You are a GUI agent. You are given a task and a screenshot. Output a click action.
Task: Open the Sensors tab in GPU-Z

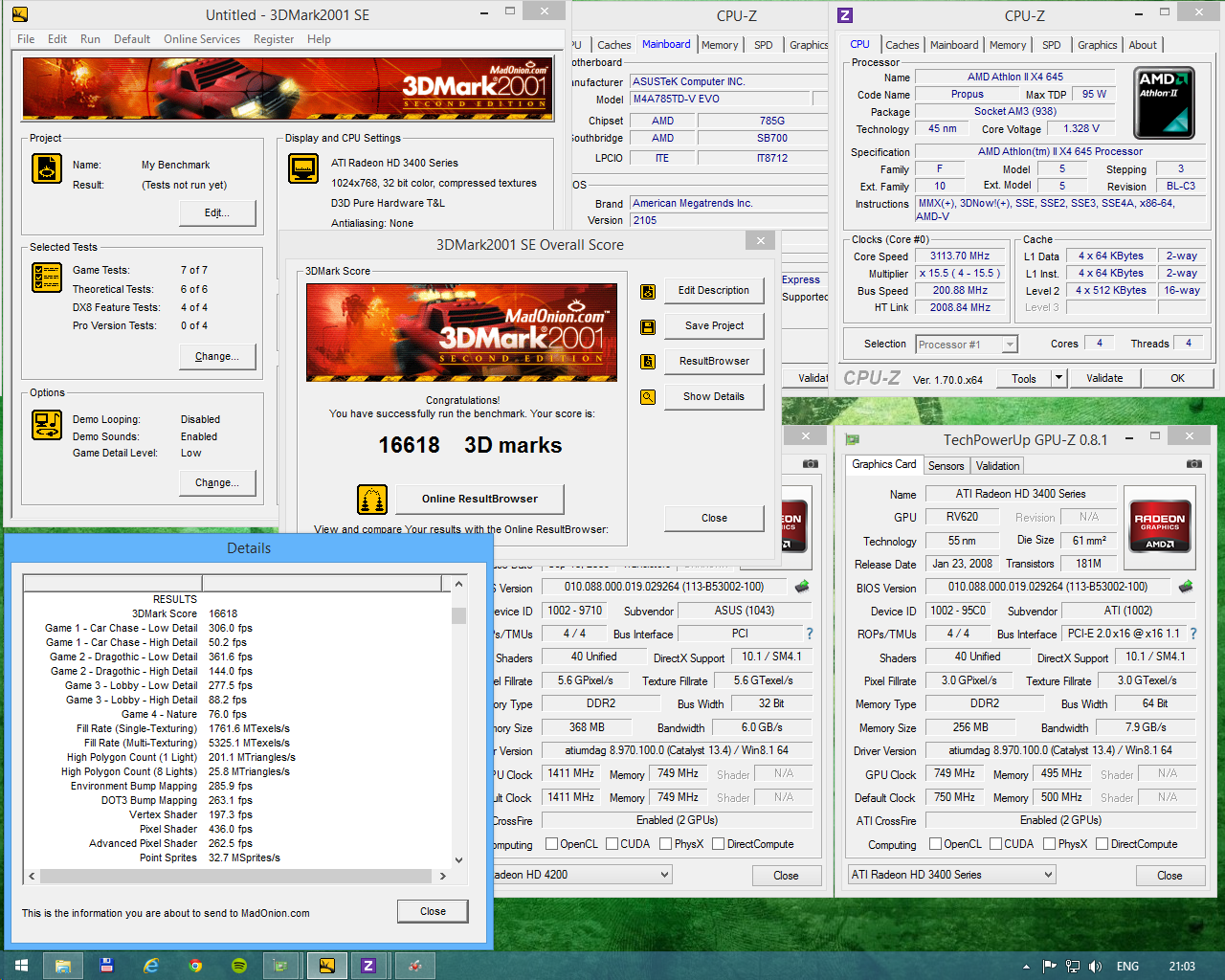click(946, 466)
